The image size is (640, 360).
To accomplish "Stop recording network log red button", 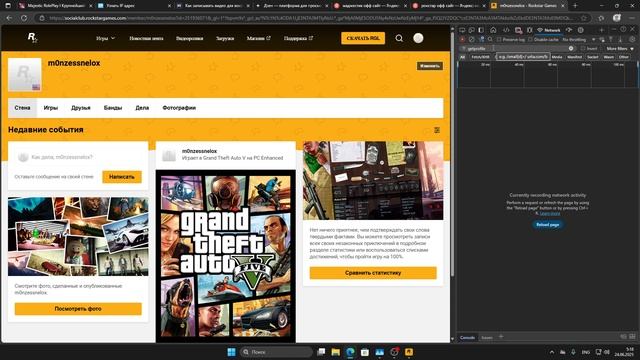I will (462, 40).
